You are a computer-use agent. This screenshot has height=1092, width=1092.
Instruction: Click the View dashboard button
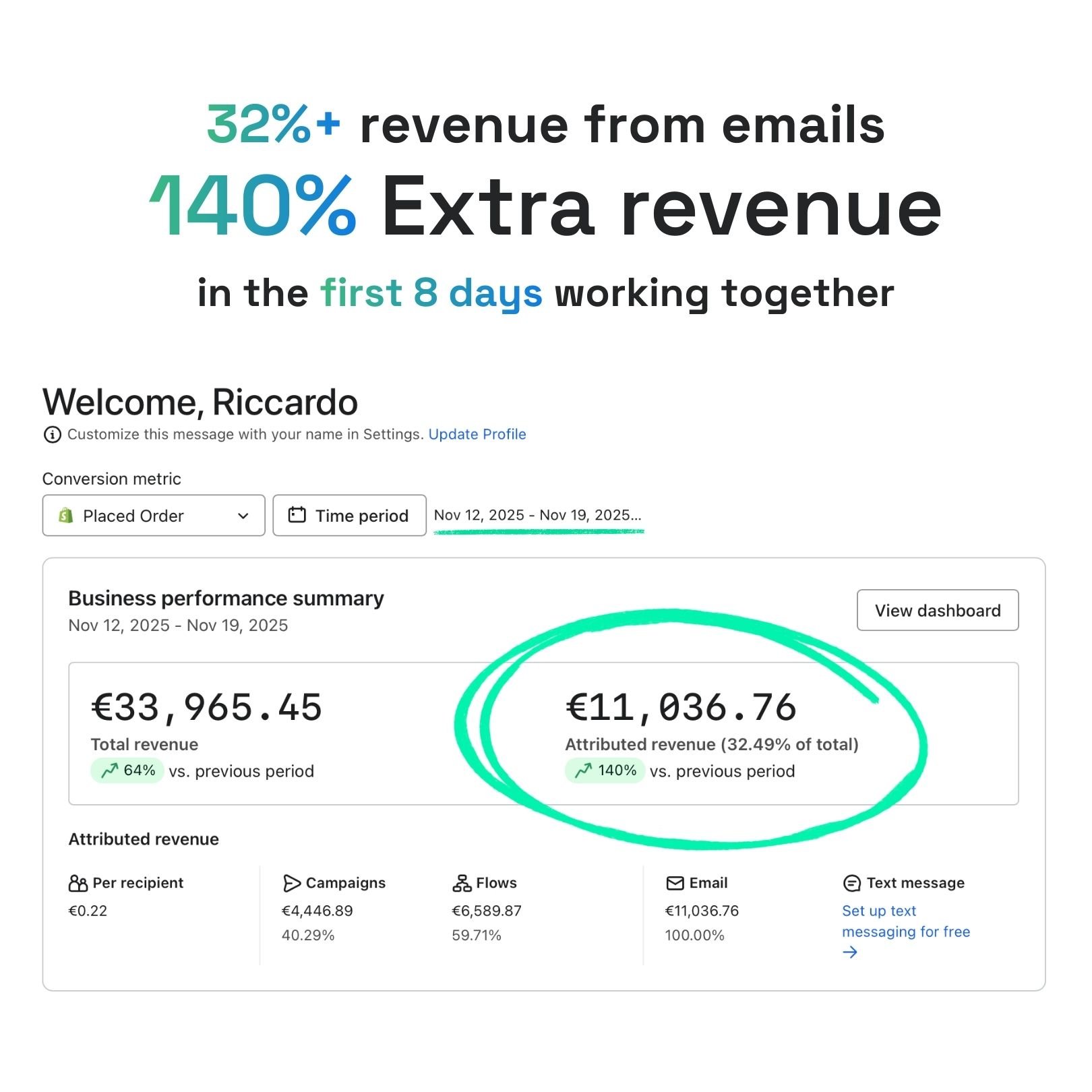(x=938, y=610)
